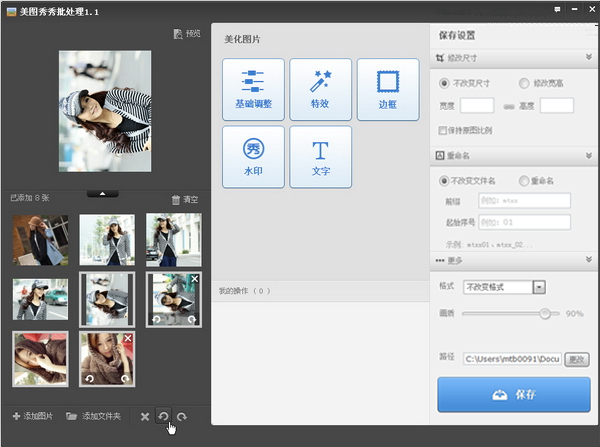Collapse the 重命名 section chevron
Viewport: 600px width, 447px height.
click(x=589, y=155)
